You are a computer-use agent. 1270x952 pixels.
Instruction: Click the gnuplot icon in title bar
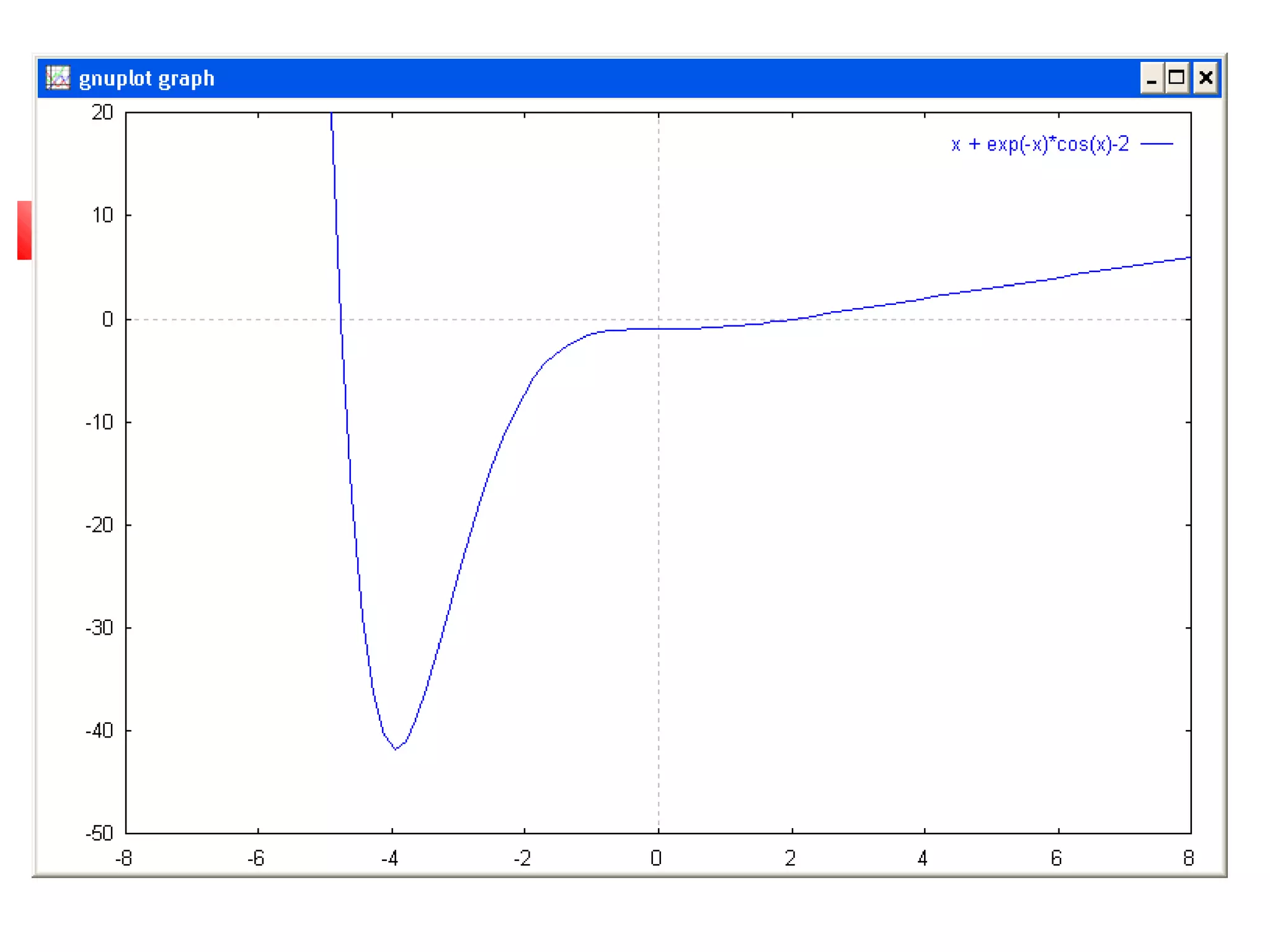58,78
